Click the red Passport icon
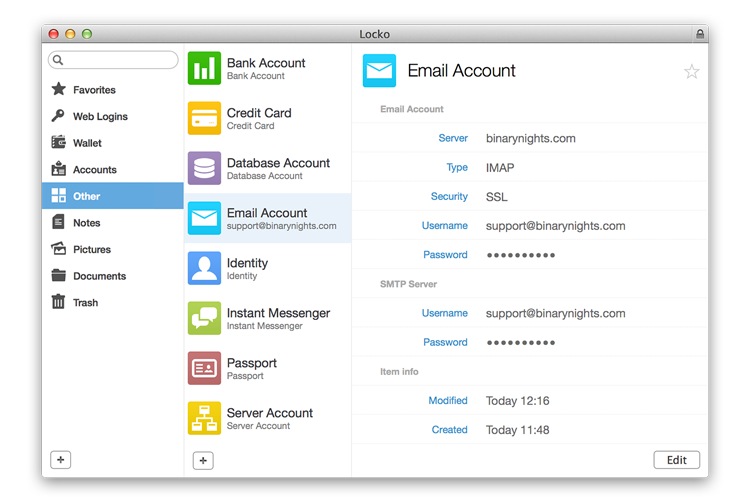The image size is (750, 500). point(204,368)
